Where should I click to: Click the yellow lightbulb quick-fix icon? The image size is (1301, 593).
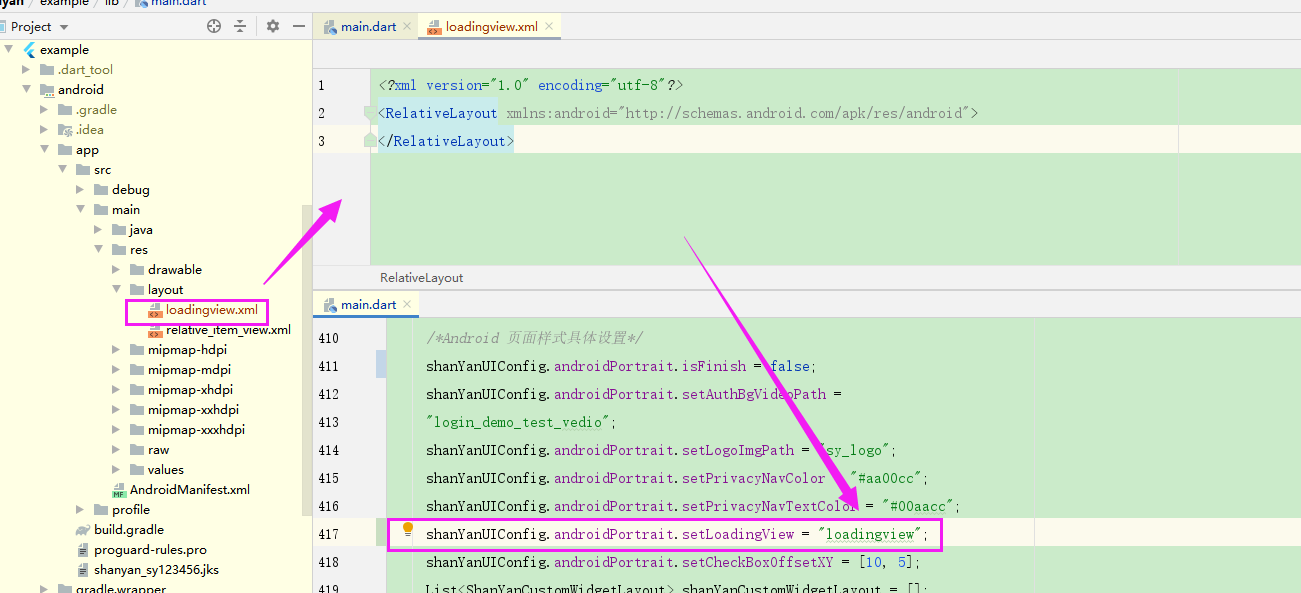[408, 530]
